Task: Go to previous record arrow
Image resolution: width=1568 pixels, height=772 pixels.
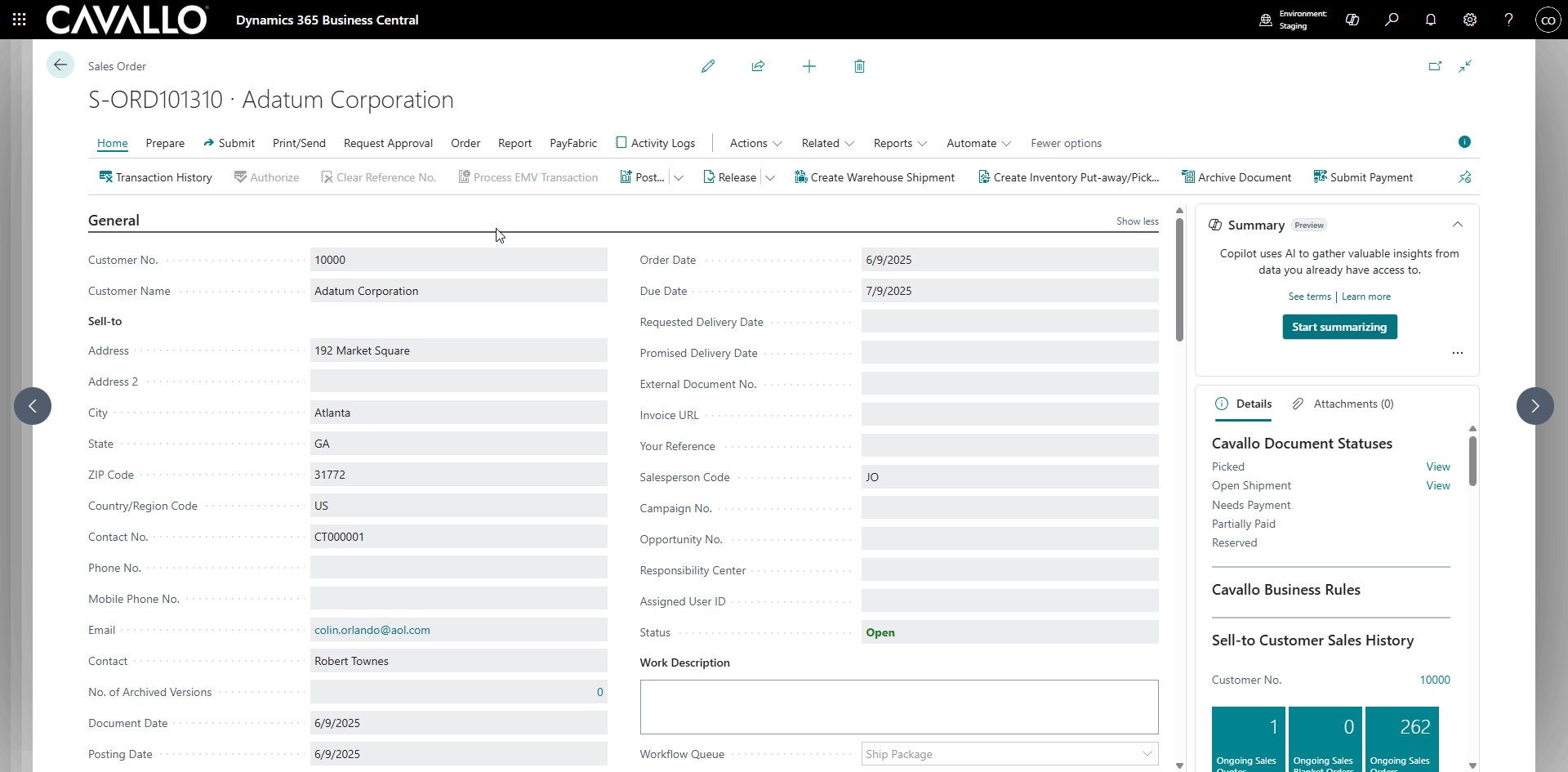Action: pyautogui.click(x=33, y=406)
